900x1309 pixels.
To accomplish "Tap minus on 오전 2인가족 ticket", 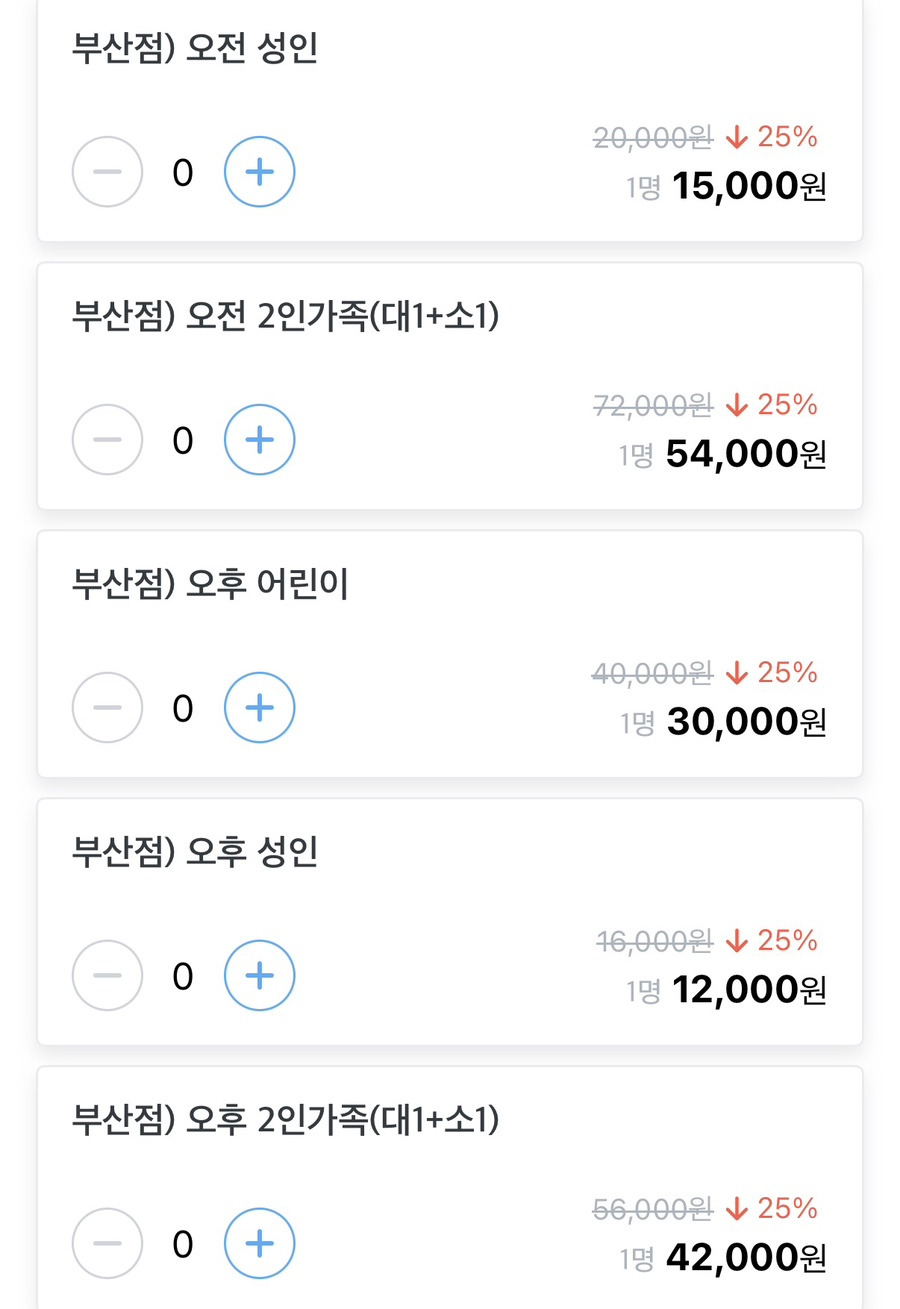I will (x=107, y=439).
